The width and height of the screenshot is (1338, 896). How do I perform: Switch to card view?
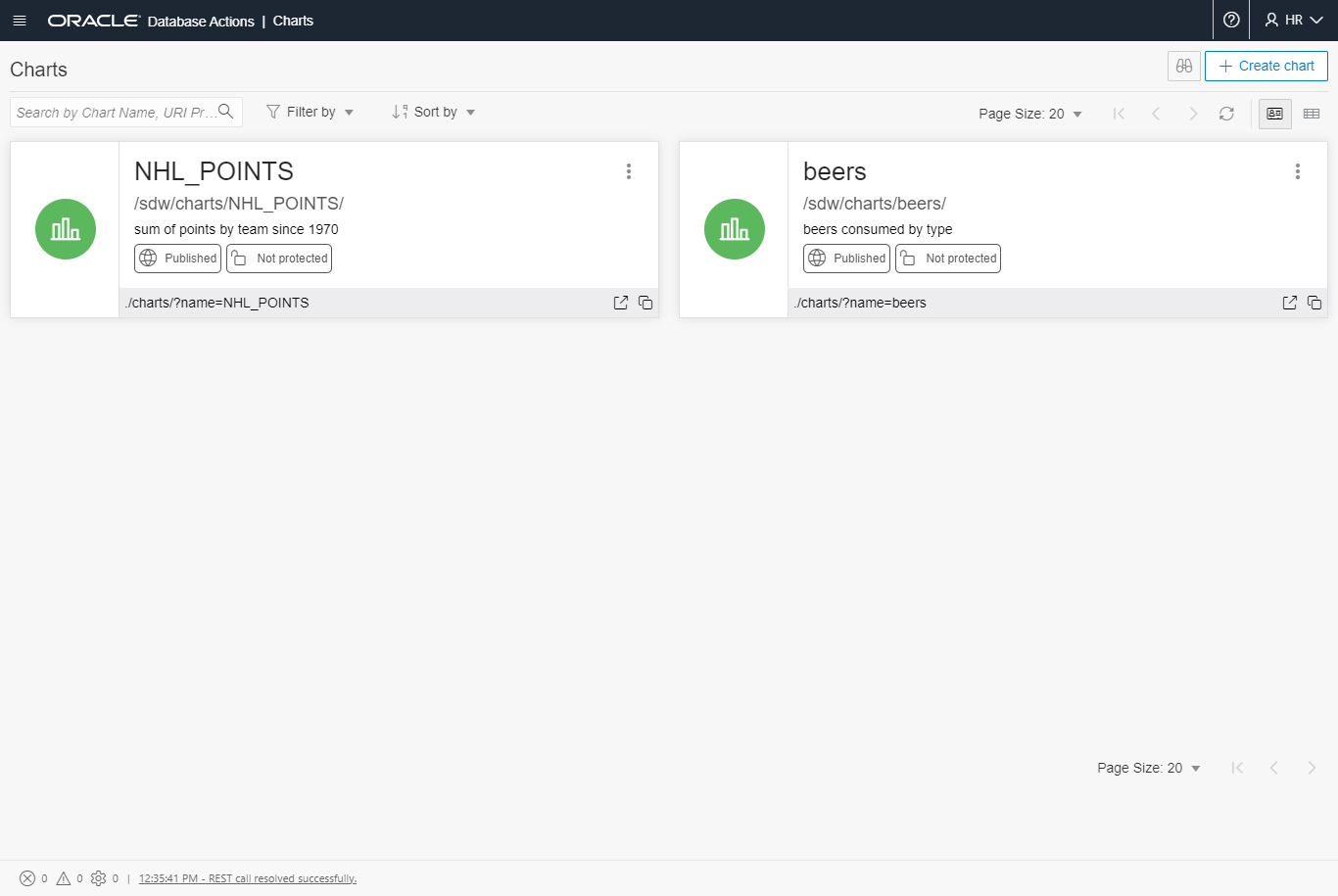coord(1274,114)
